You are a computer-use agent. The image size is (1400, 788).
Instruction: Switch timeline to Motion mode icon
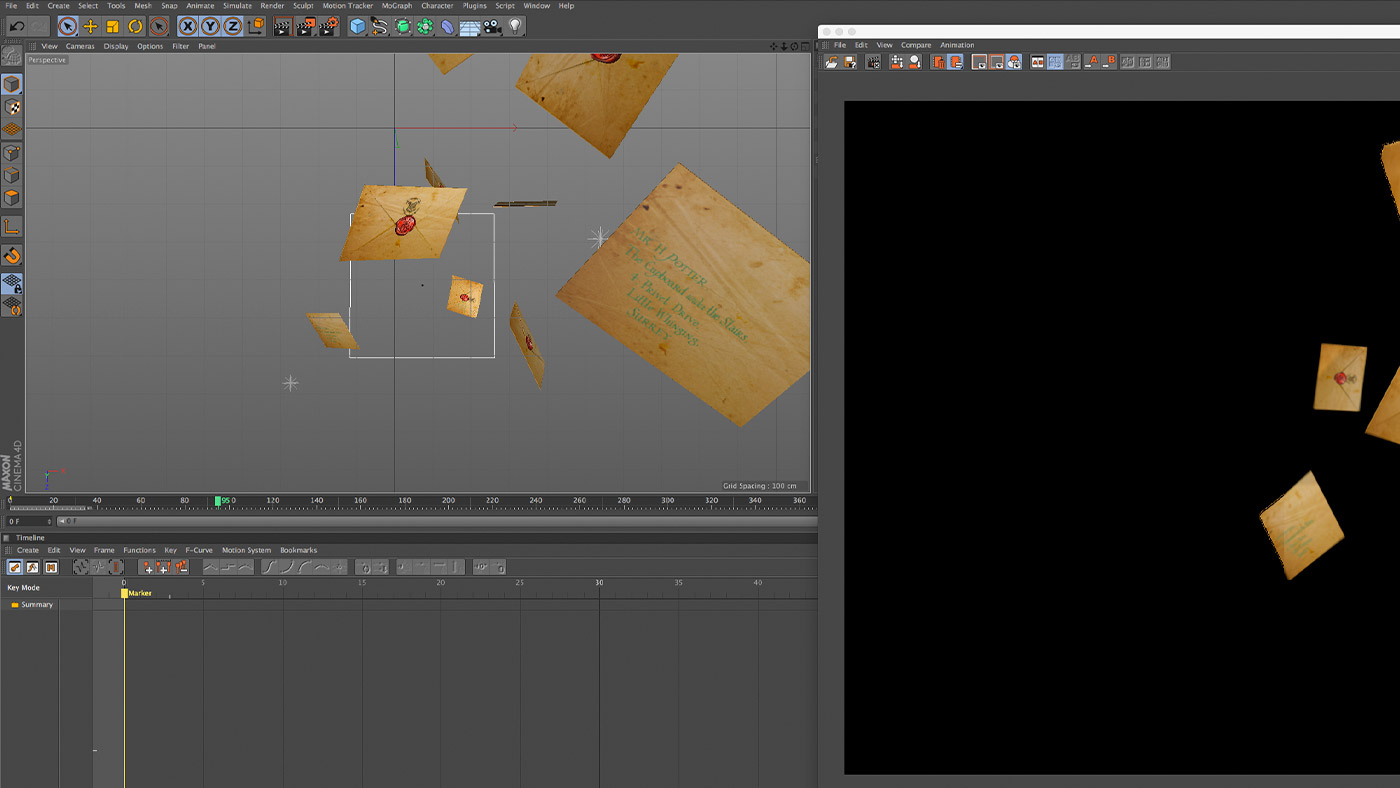point(51,567)
